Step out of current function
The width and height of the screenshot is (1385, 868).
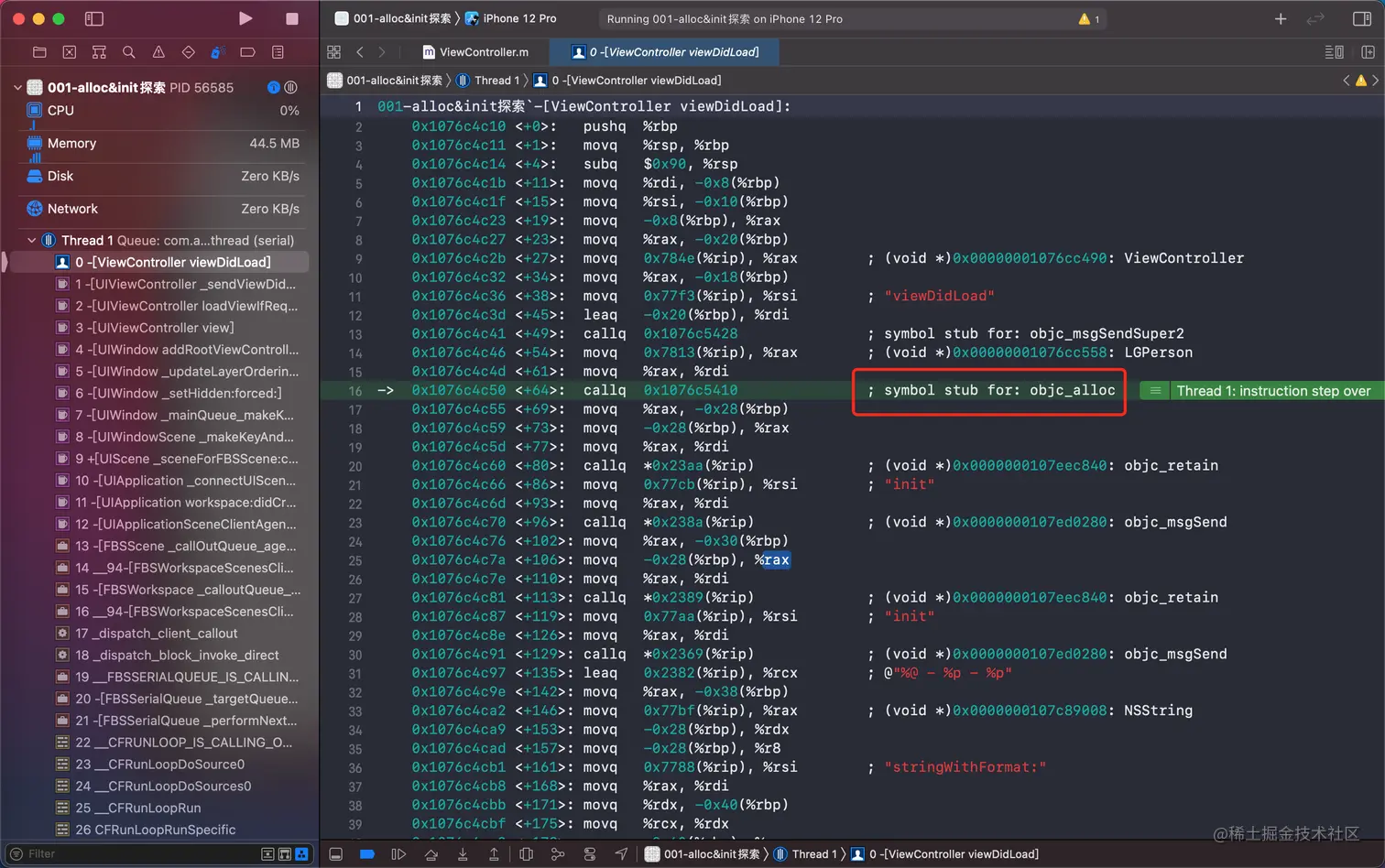pyautogui.click(x=494, y=854)
